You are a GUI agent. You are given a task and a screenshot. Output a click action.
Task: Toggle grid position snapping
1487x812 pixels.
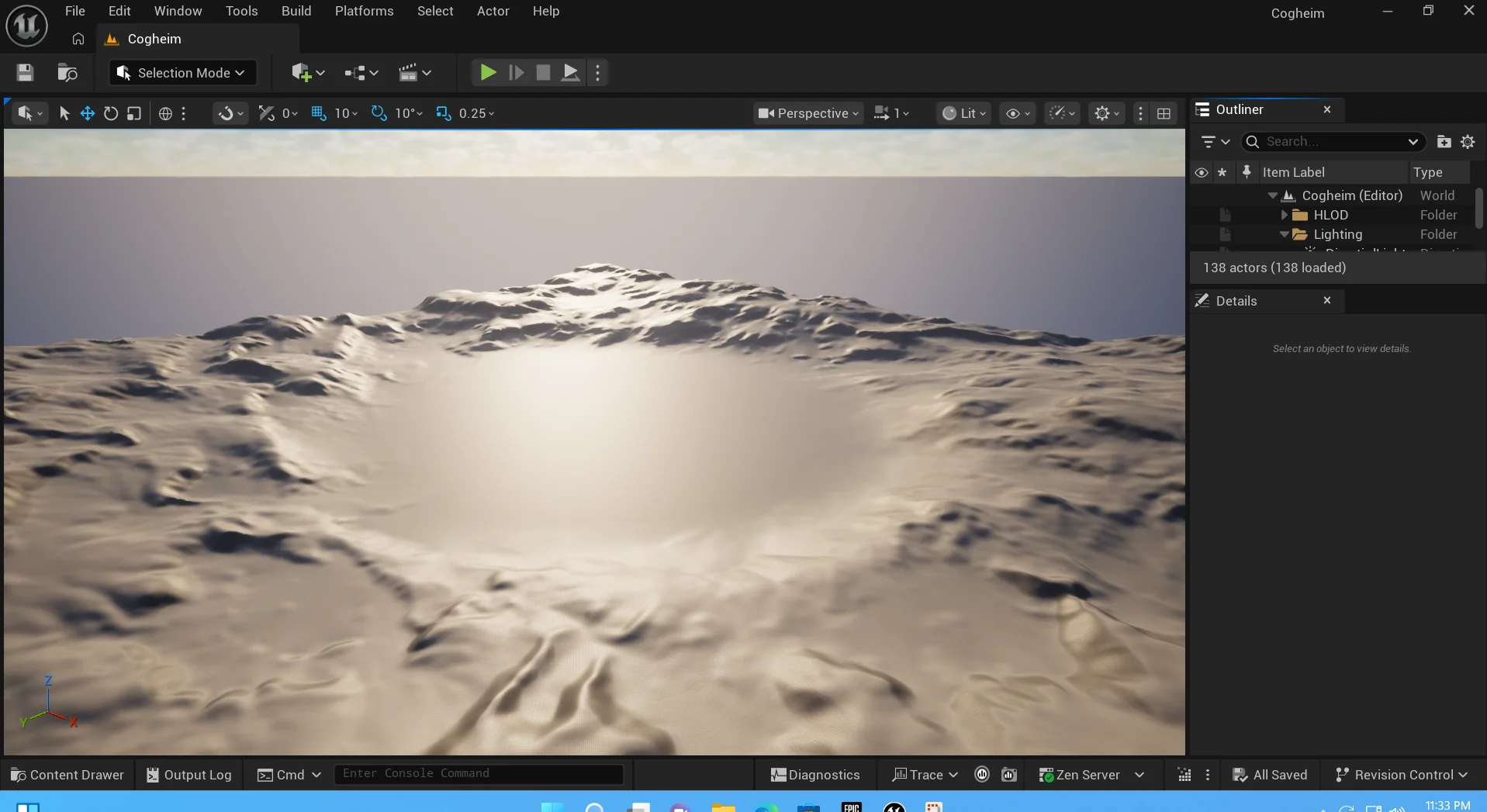318,113
